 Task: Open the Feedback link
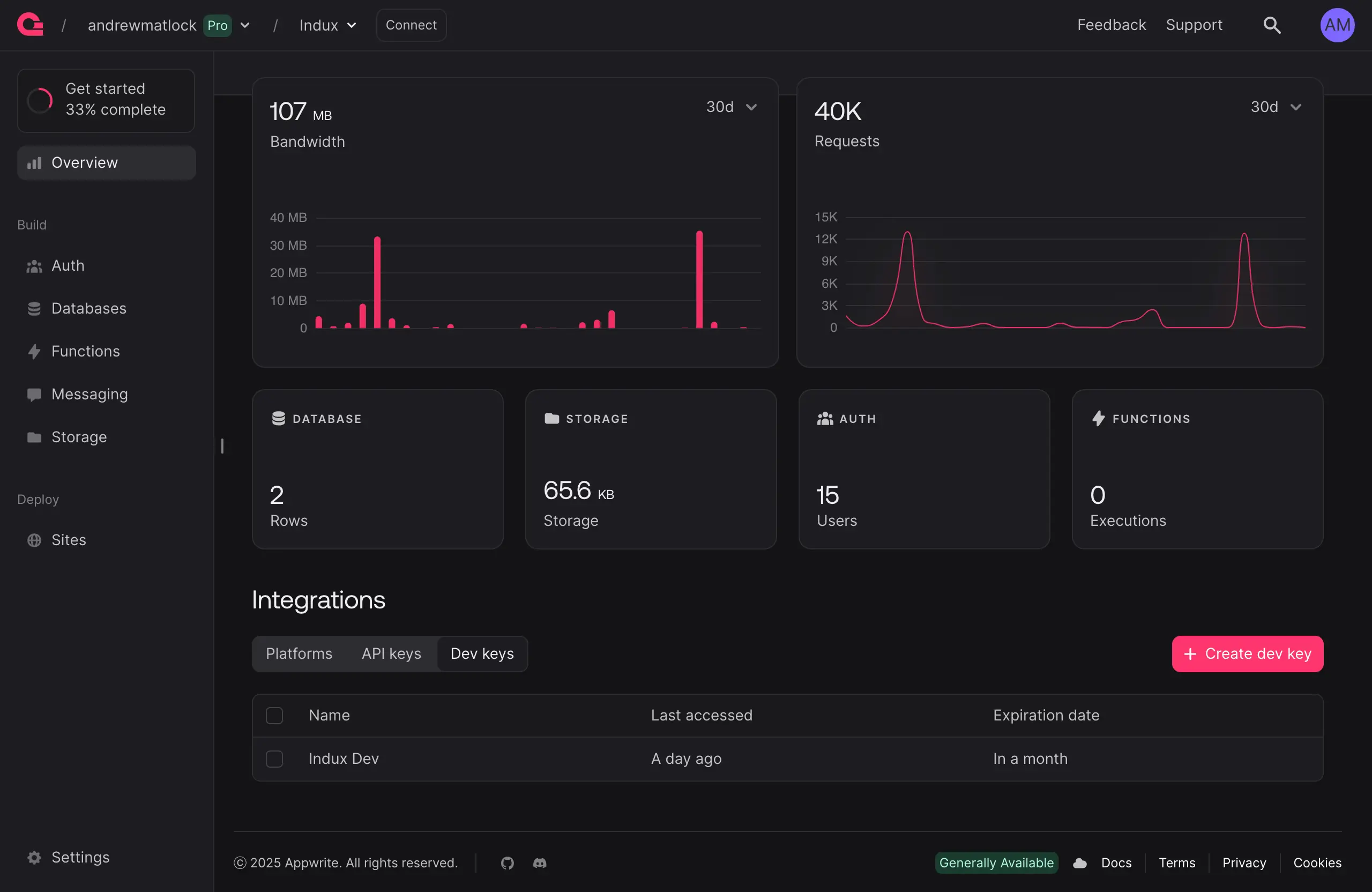[x=1112, y=25]
